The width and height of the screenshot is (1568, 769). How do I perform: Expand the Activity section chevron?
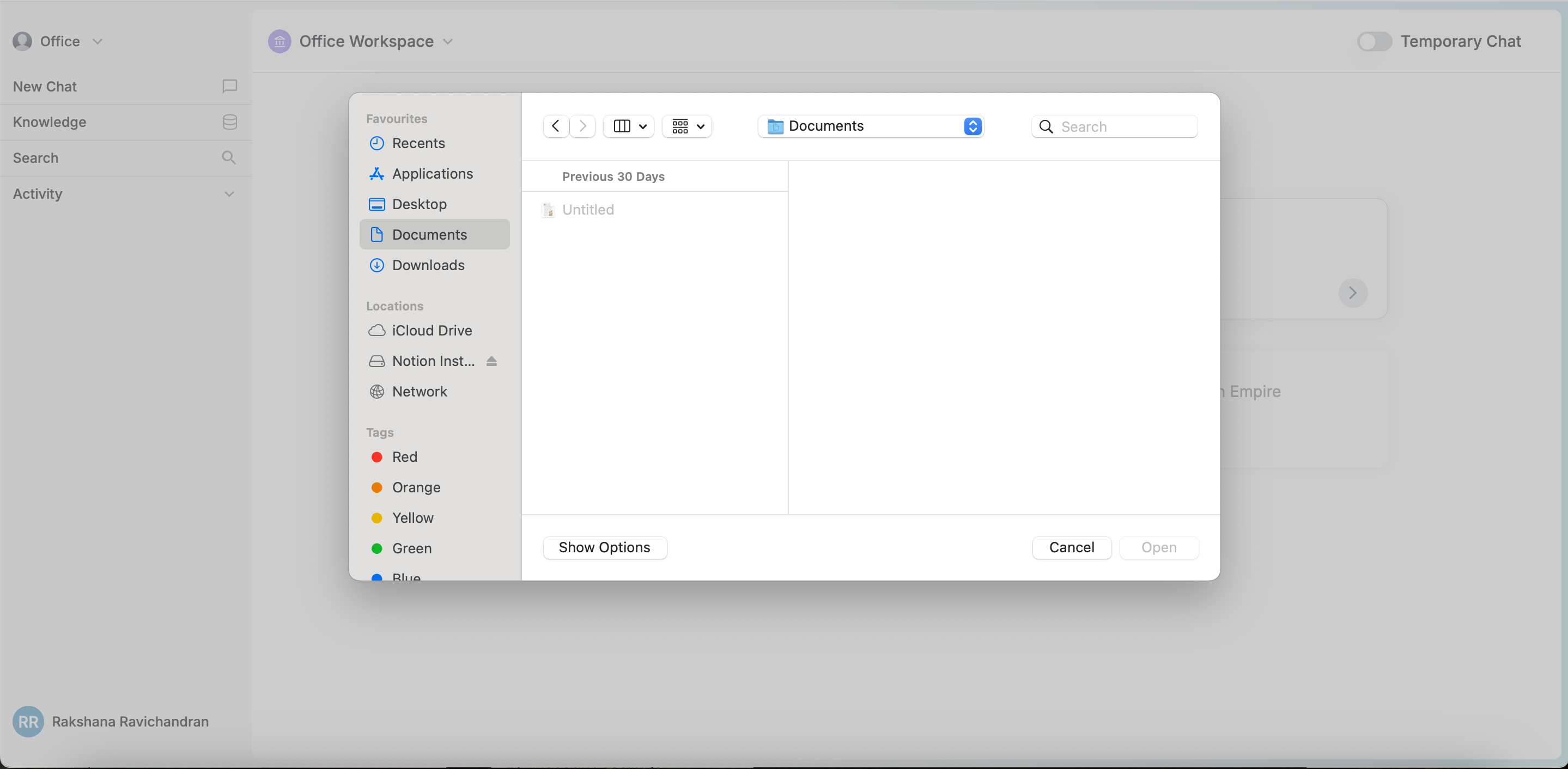[x=229, y=194]
